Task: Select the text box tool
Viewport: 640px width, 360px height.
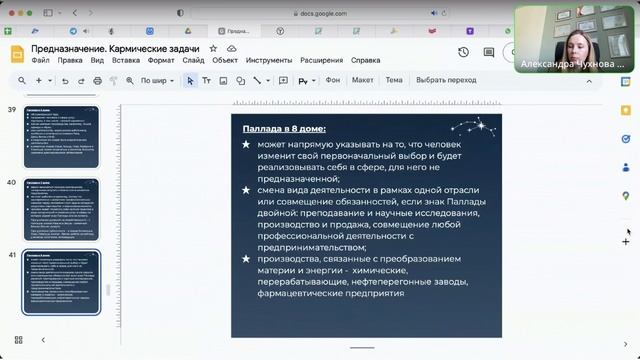Action: 207,81
